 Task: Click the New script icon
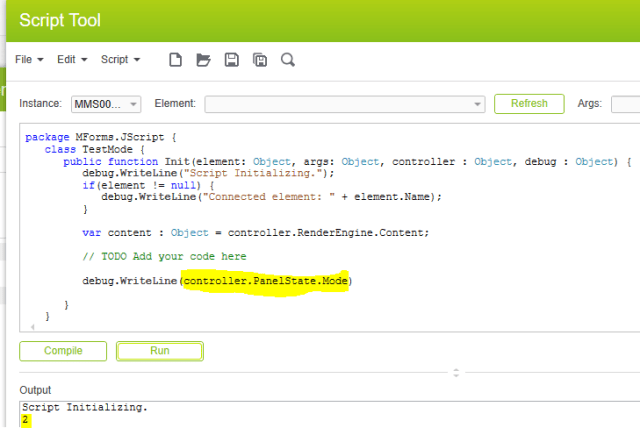pos(176,60)
